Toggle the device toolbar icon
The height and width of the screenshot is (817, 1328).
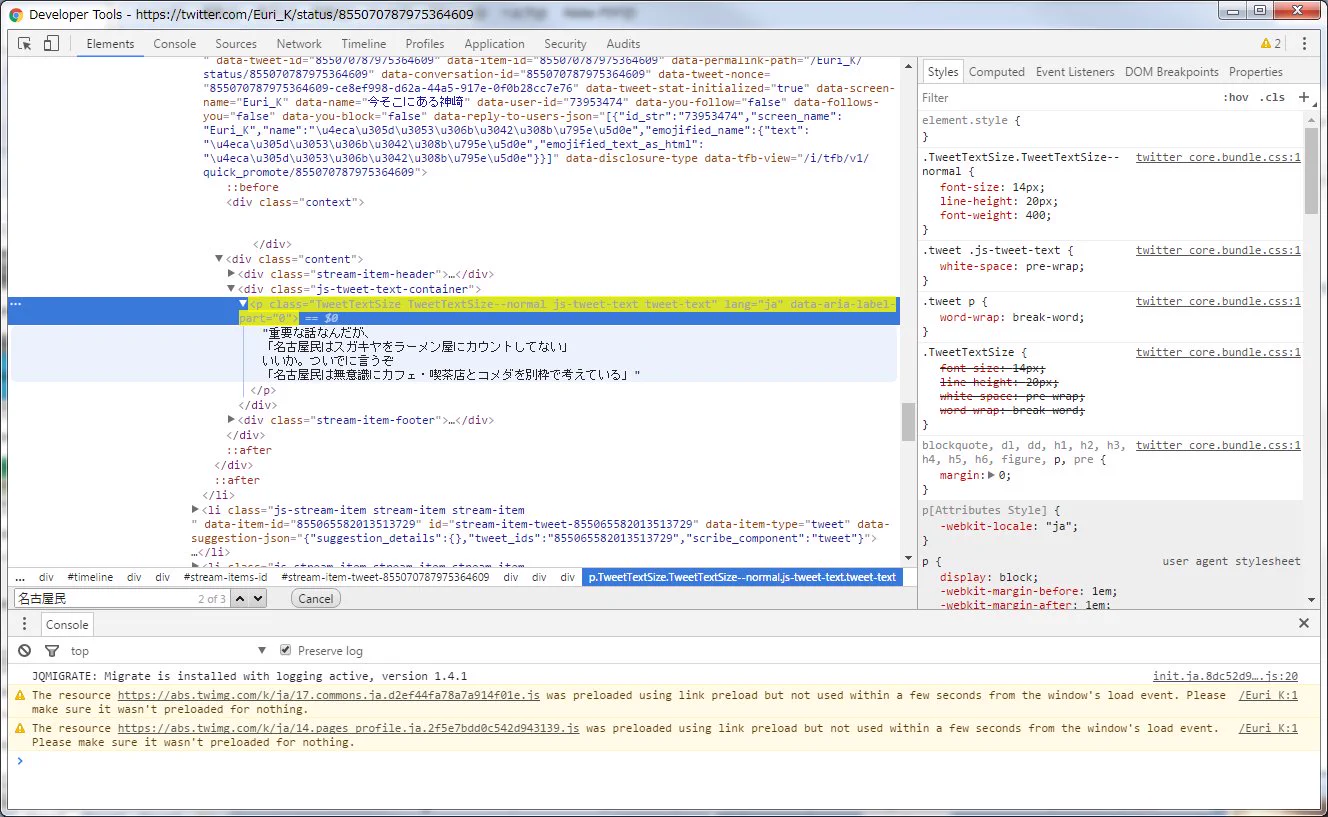coord(51,43)
